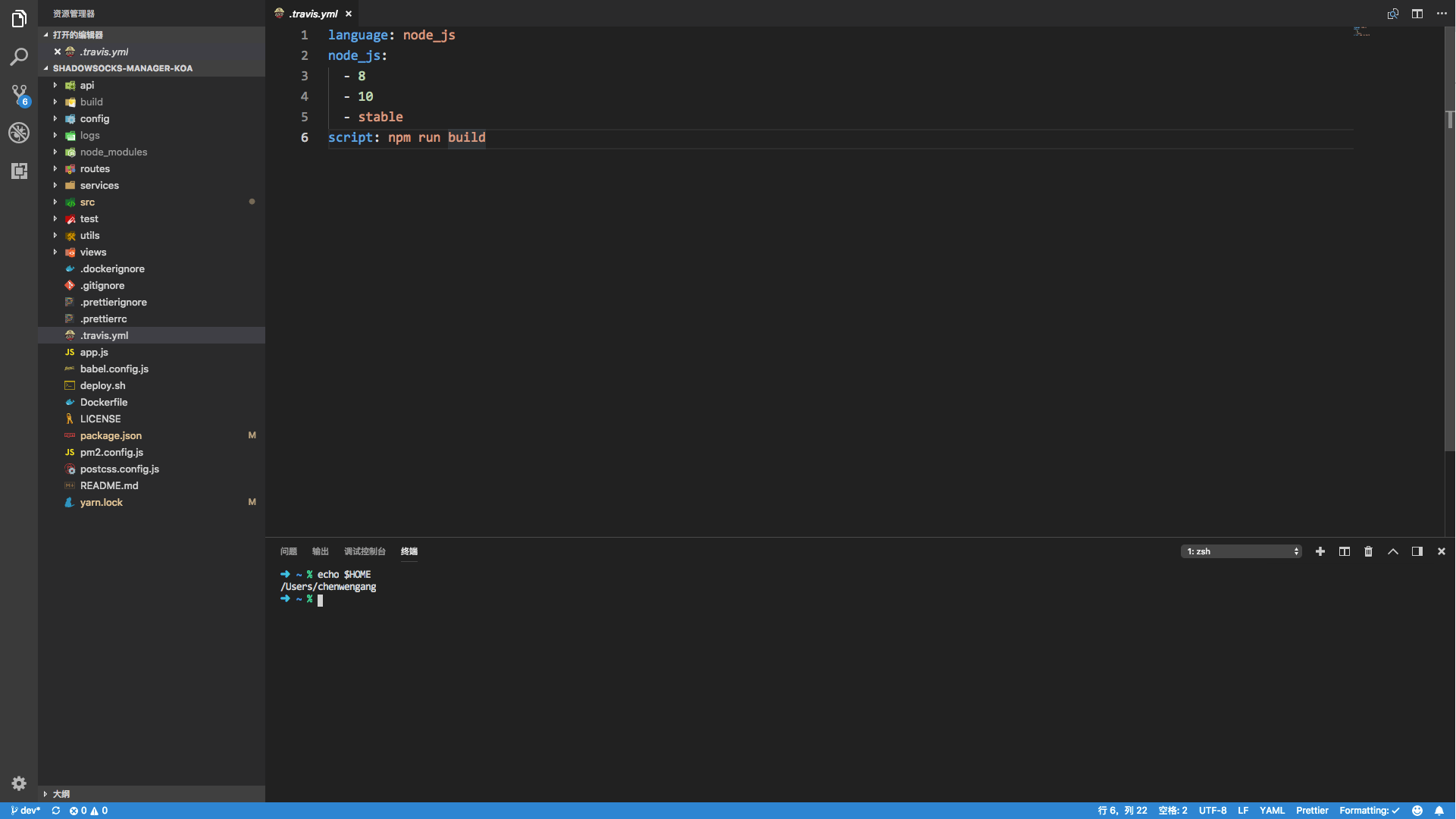Select the deploy.sh file in the explorer

pos(102,385)
